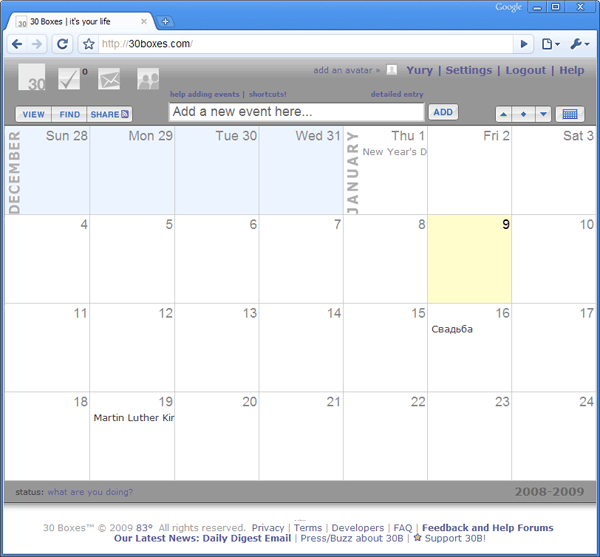Open the FAQ footer link
This screenshot has width=600, height=557.
(403, 528)
